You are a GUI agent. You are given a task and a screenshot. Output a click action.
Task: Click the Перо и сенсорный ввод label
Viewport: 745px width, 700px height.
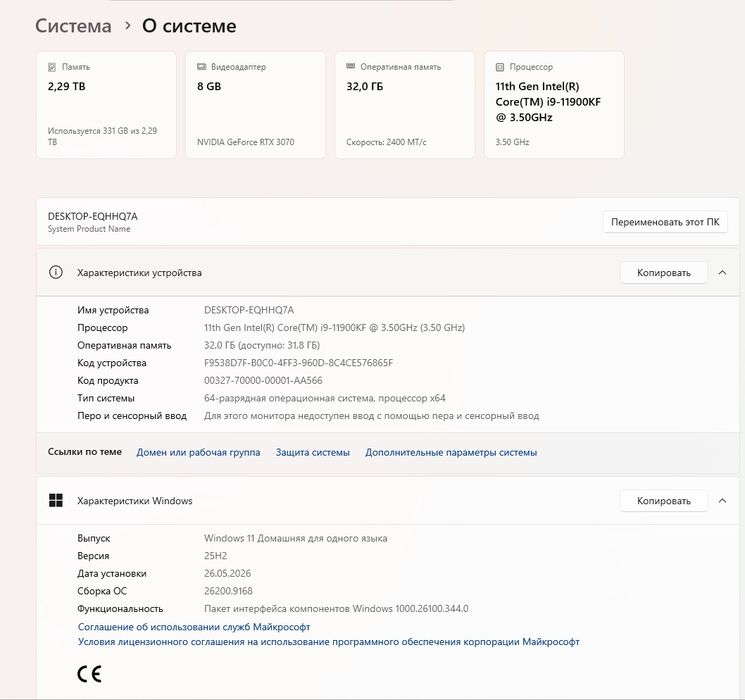pyautogui.click(x=132, y=415)
